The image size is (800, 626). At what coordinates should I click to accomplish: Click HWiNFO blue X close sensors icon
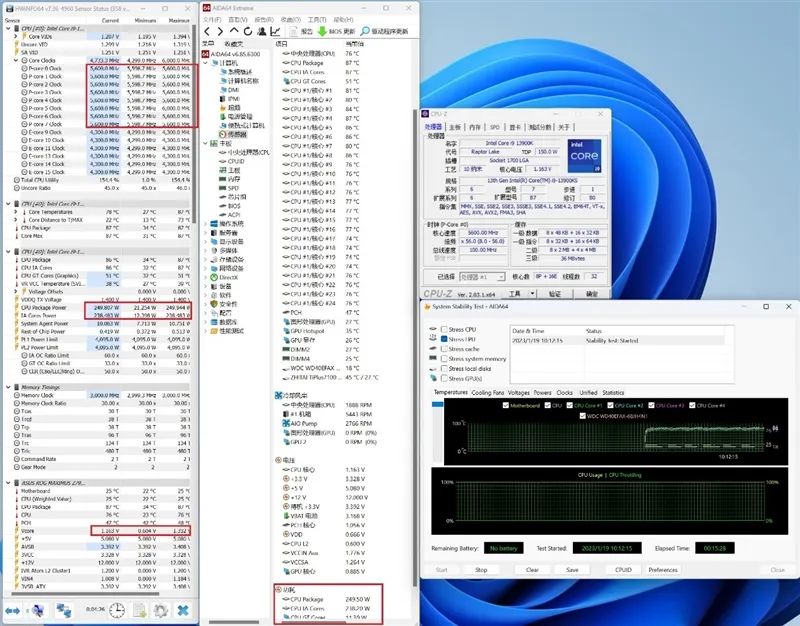[x=184, y=610]
